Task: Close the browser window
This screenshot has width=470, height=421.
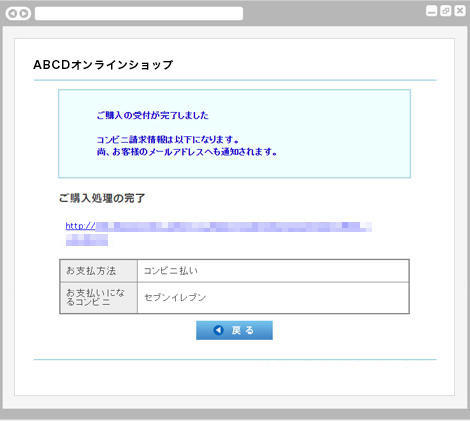Action: [460, 11]
